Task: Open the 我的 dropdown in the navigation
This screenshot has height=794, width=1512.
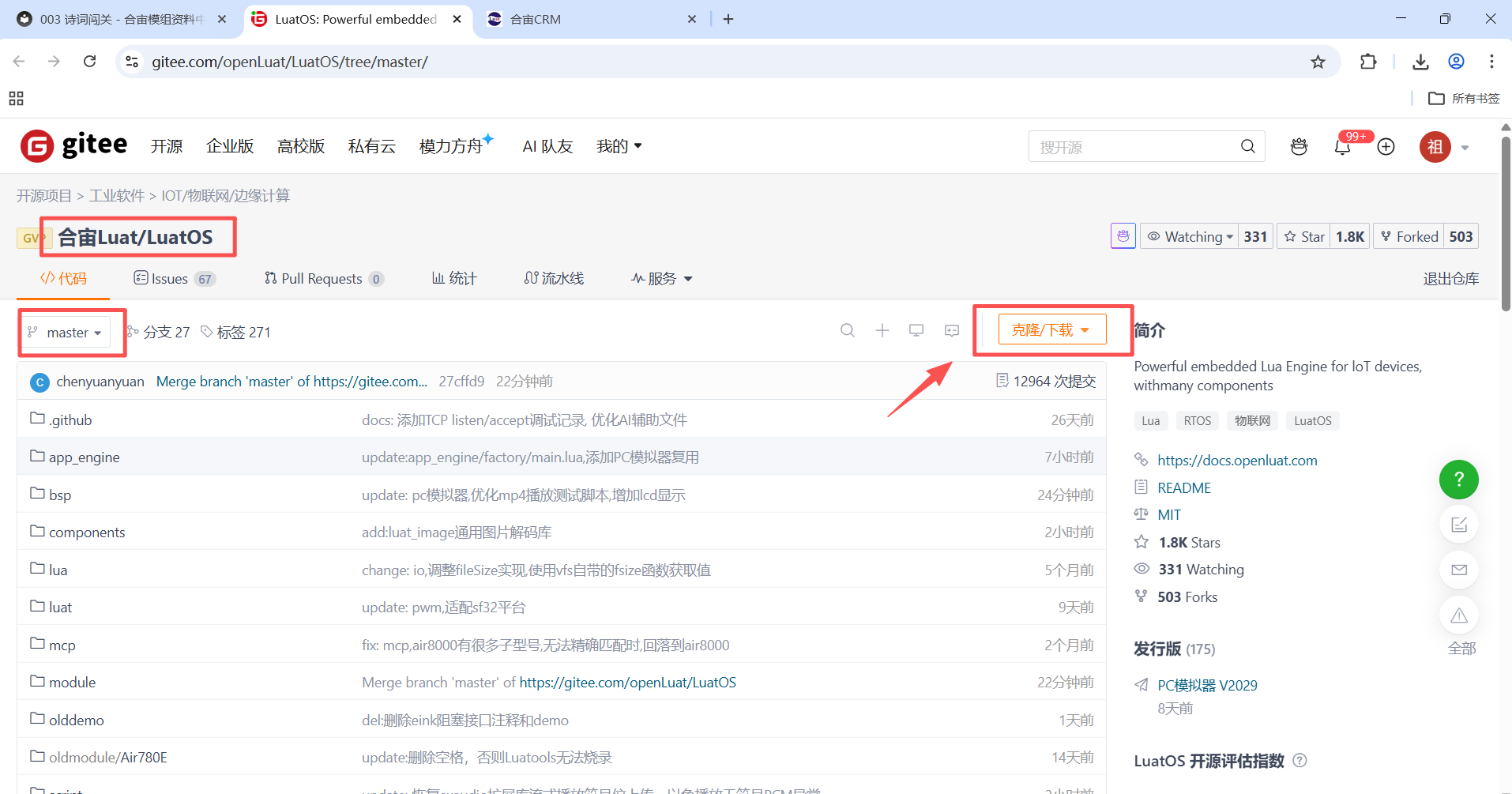Action: [x=619, y=146]
